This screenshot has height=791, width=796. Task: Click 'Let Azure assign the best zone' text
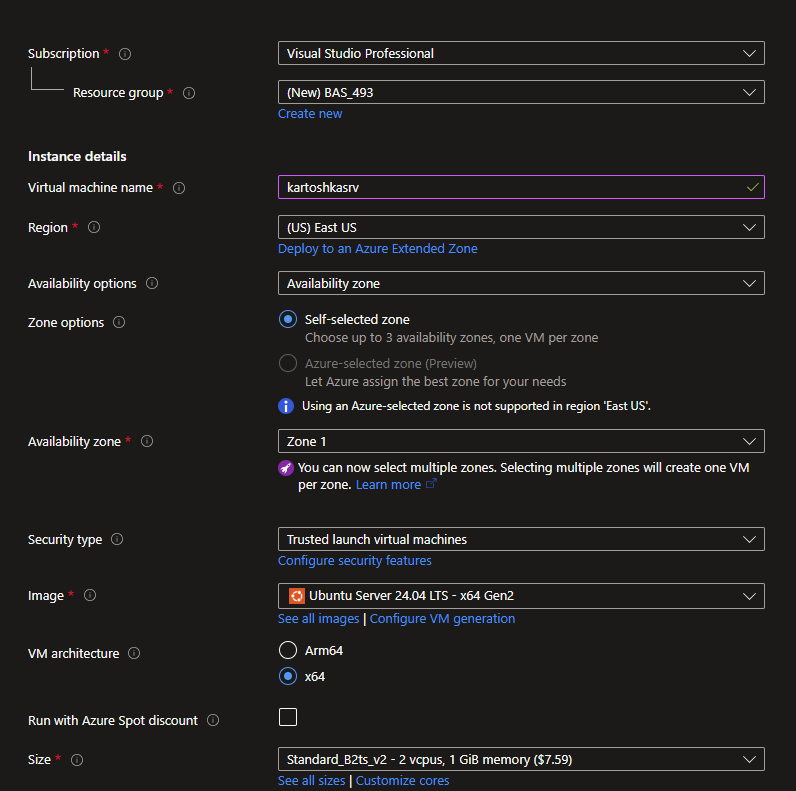click(435, 381)
